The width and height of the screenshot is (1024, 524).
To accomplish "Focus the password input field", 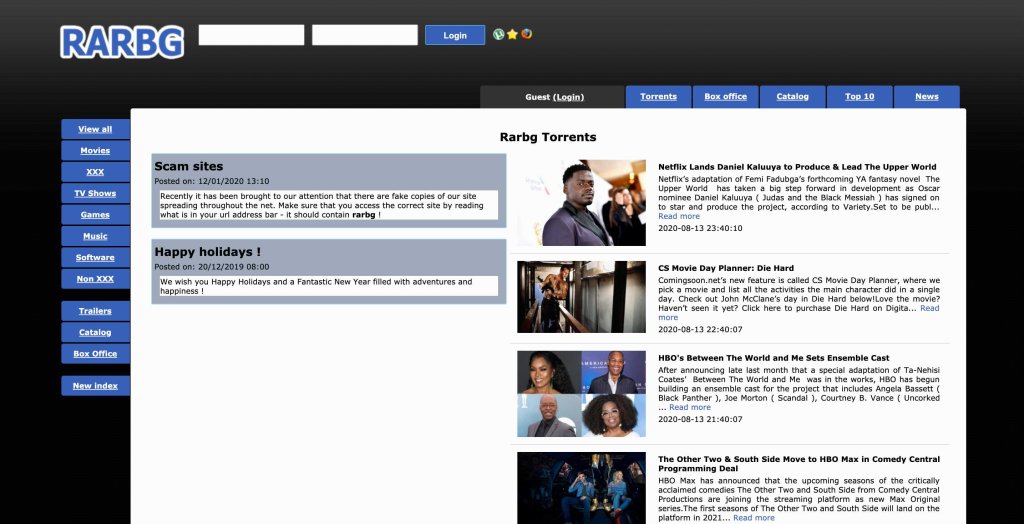I will point(365,35).
